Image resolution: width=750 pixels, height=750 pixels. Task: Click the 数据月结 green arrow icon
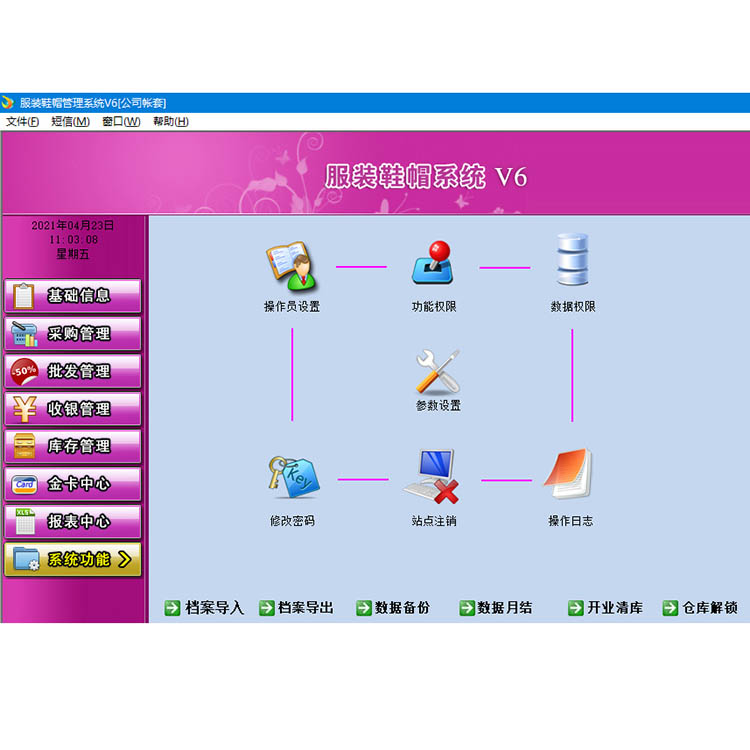467,607
